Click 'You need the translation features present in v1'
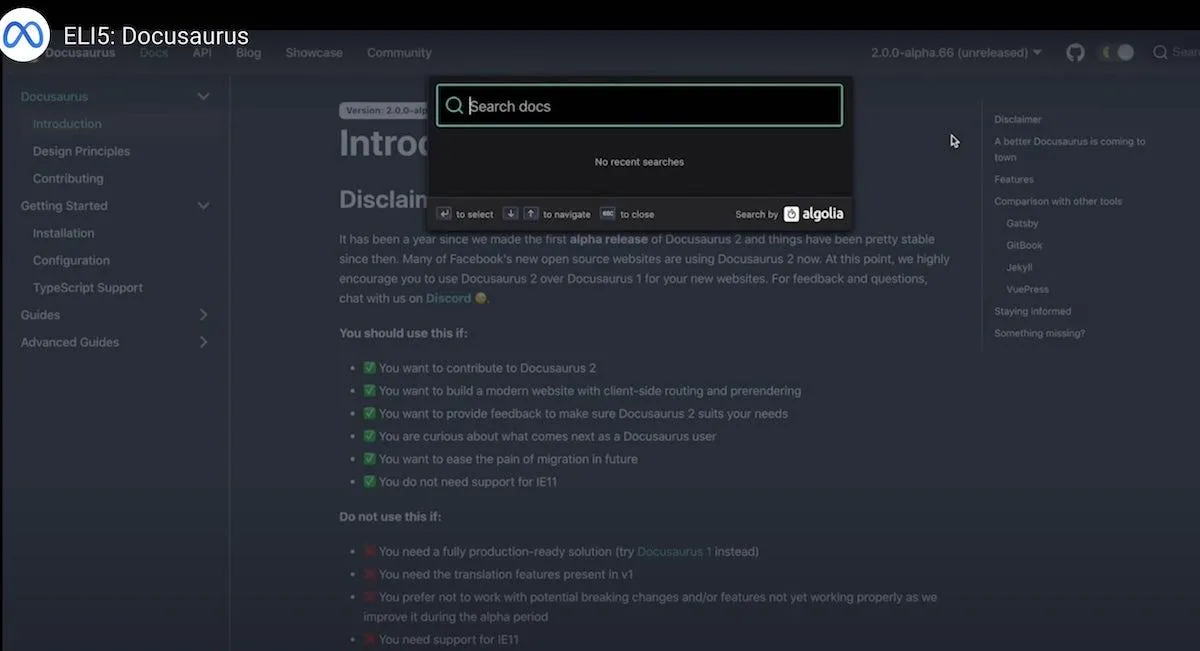The height and width of the screenshot is (651, 1200). pos(506,575)
